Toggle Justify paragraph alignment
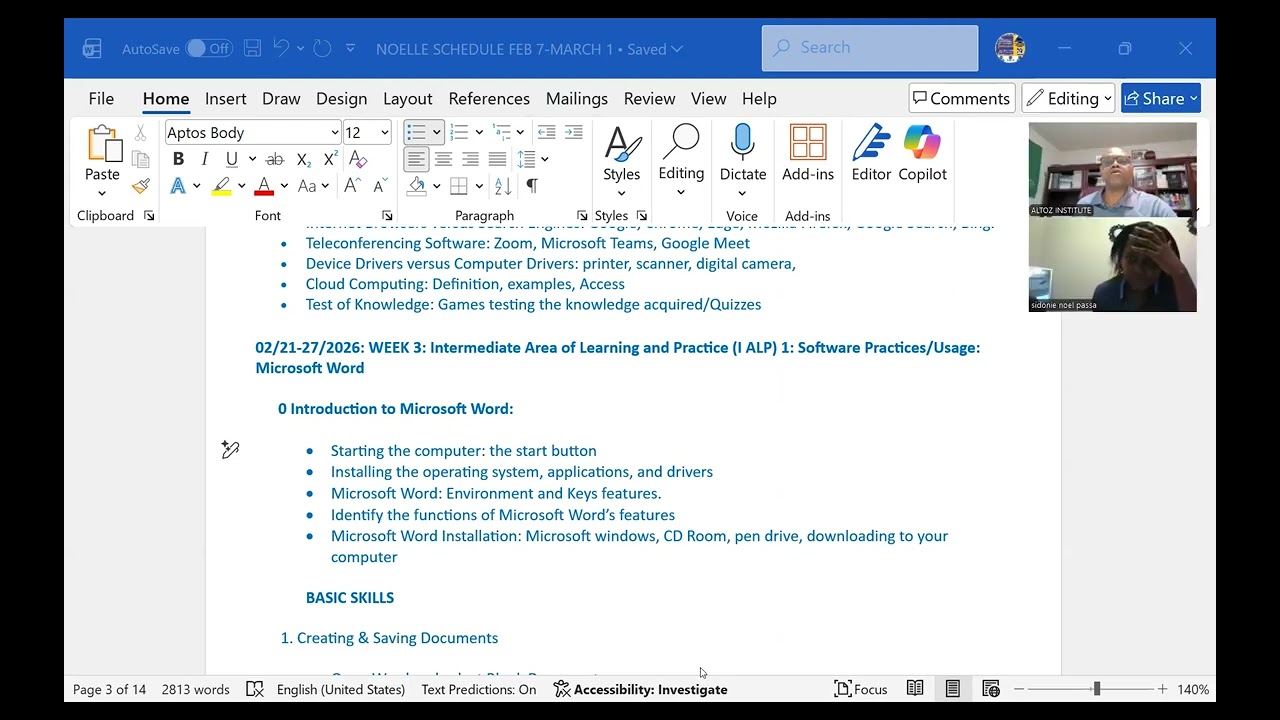 [x=497, y=159]
